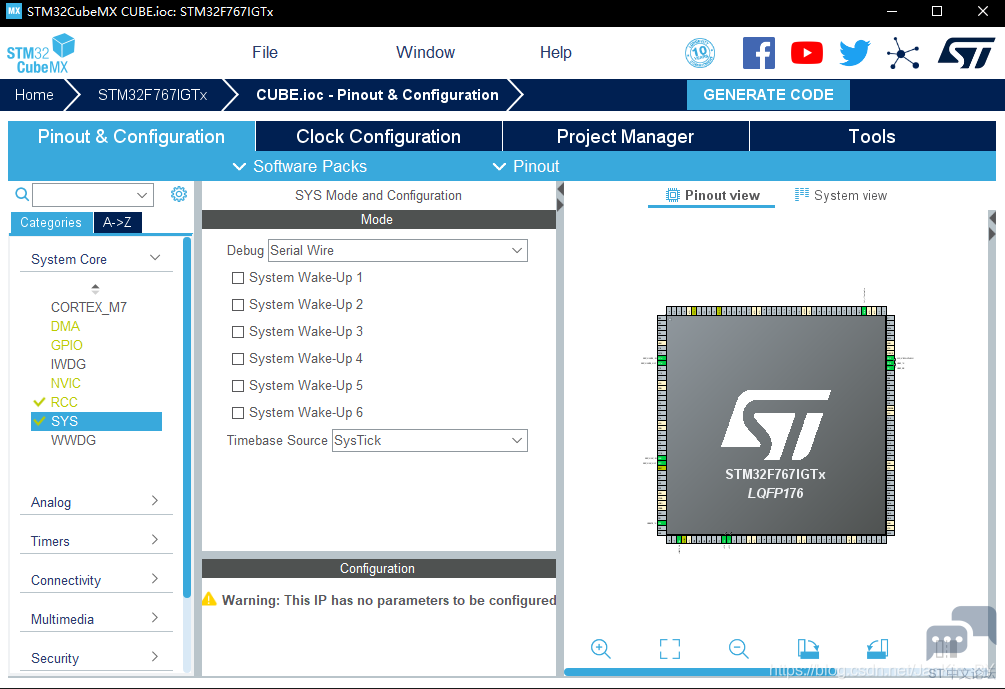Click the STM32CubeMX logo icon
This screenshot has width=1005, height=689.
point(40,53)
